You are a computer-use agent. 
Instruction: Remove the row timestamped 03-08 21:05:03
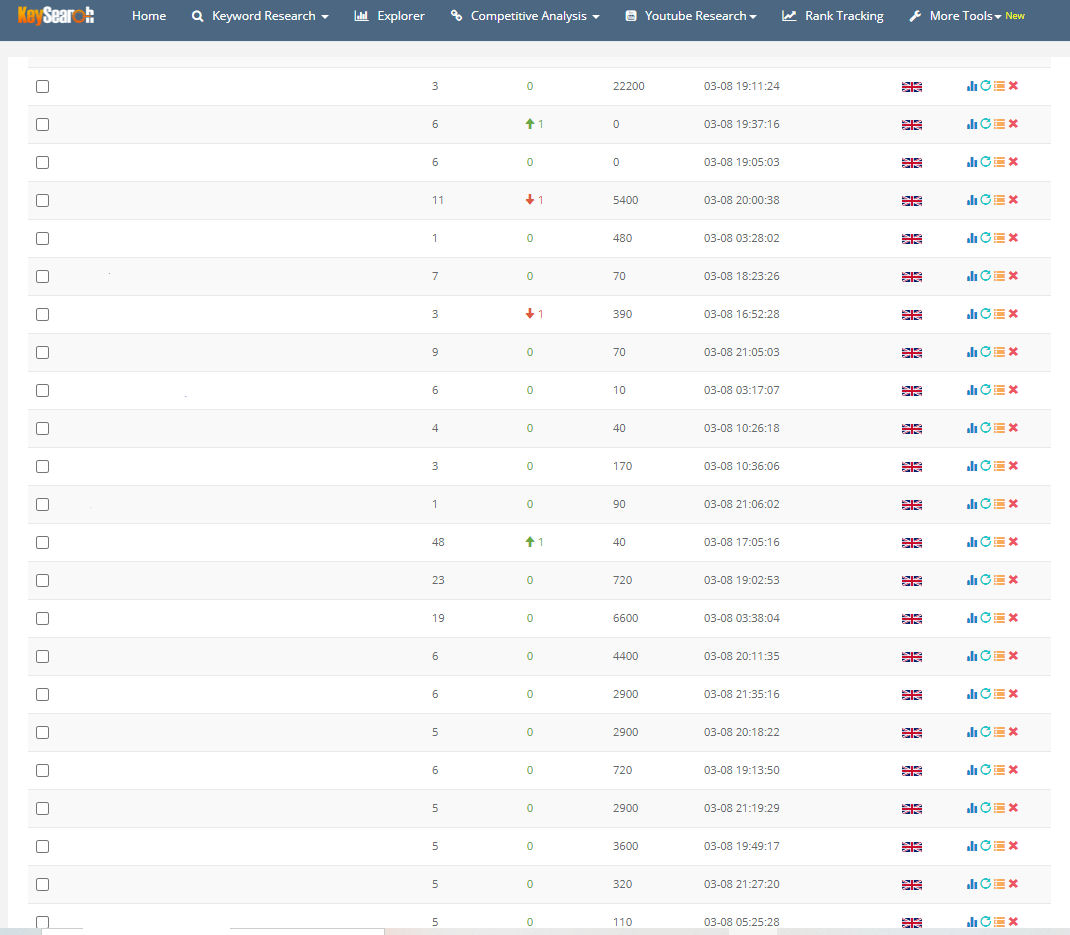[1013, 352]
